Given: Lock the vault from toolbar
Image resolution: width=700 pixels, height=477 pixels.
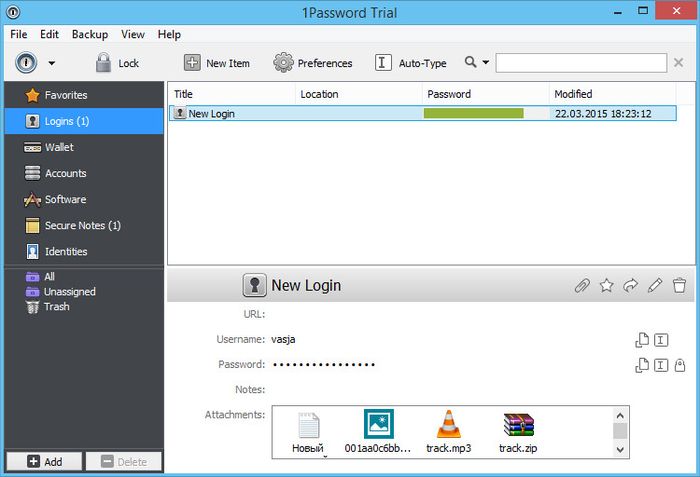Looking at the screenshot, I should [117, 63].
